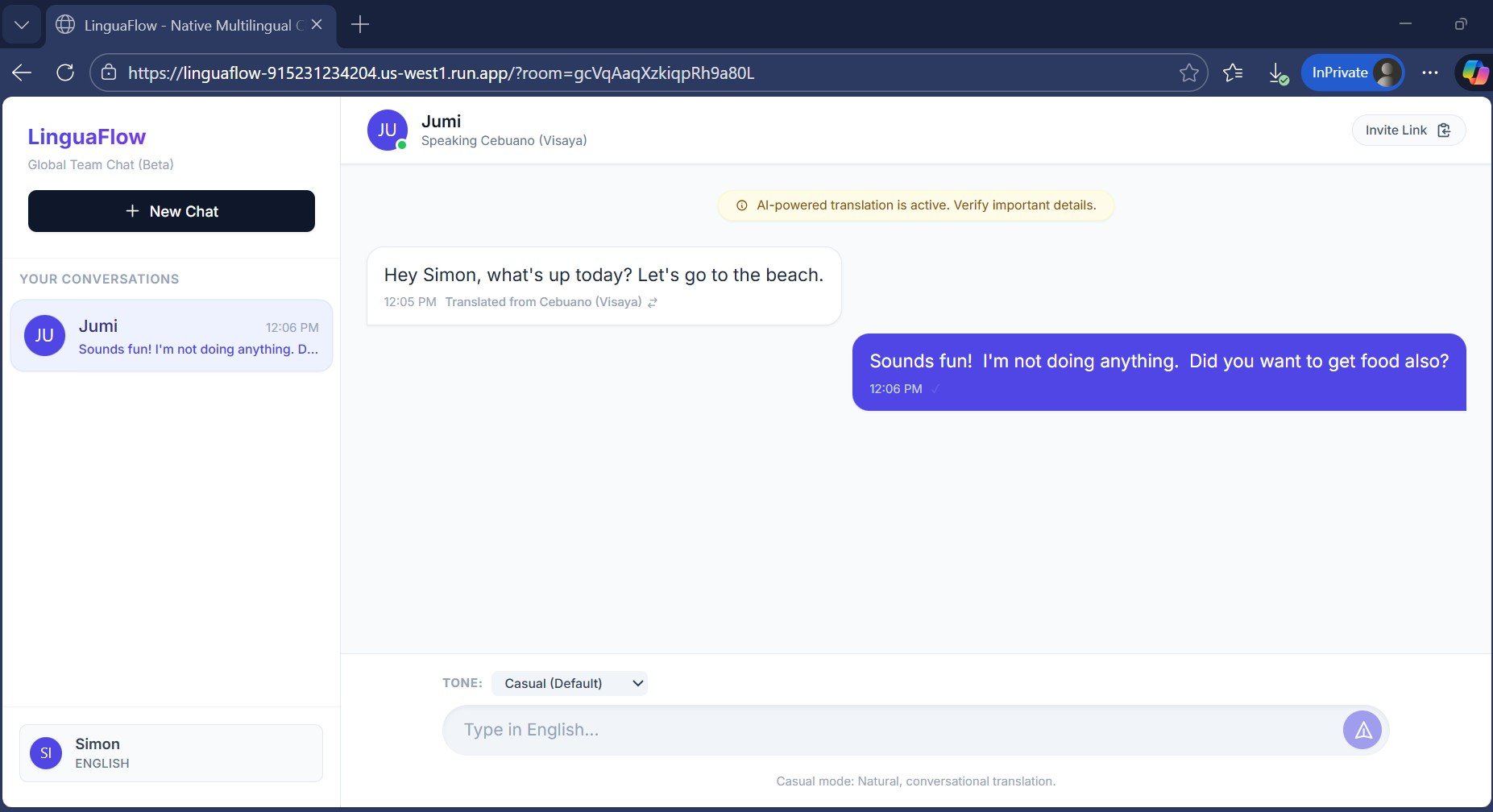Add this page to favorites with the star
Viewport: 1493px width, 812px height.
click(1188, 72)
